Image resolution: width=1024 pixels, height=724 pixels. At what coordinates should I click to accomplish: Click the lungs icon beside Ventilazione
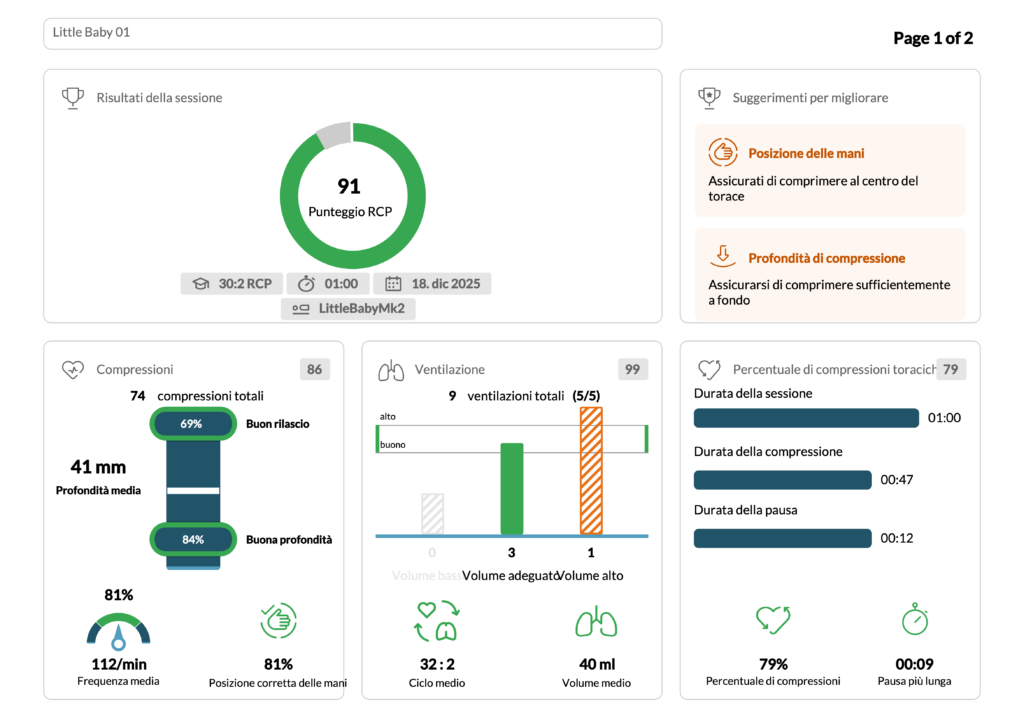pos(391,370)
